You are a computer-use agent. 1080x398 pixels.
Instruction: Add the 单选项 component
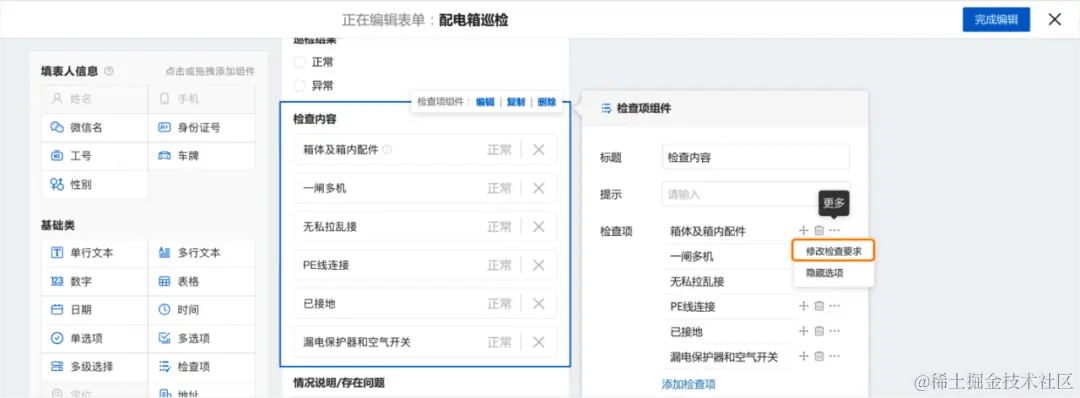coord(94,338)
